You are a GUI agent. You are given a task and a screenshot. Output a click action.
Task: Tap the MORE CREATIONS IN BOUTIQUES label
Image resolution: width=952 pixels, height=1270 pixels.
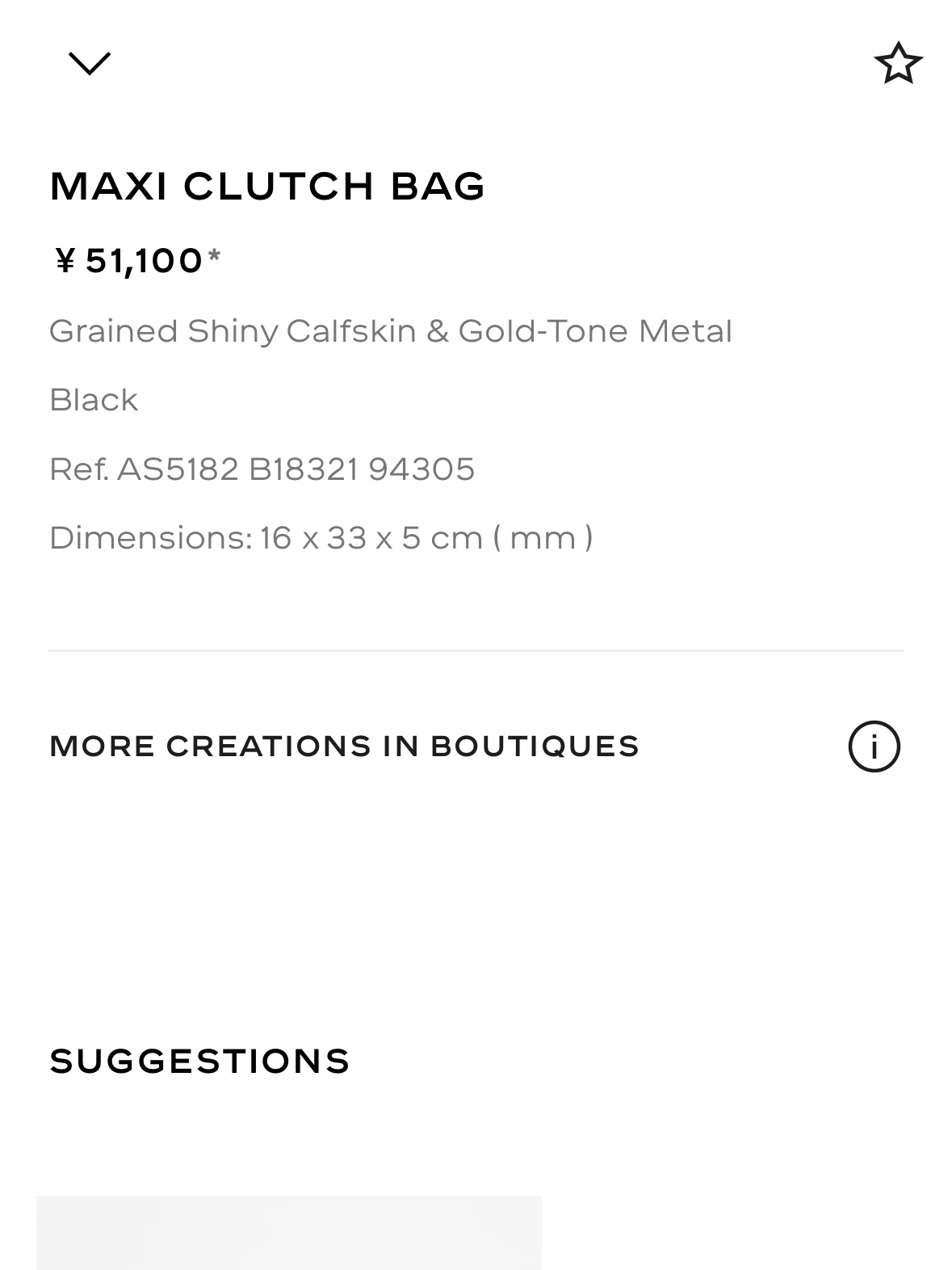click(345, 746)
